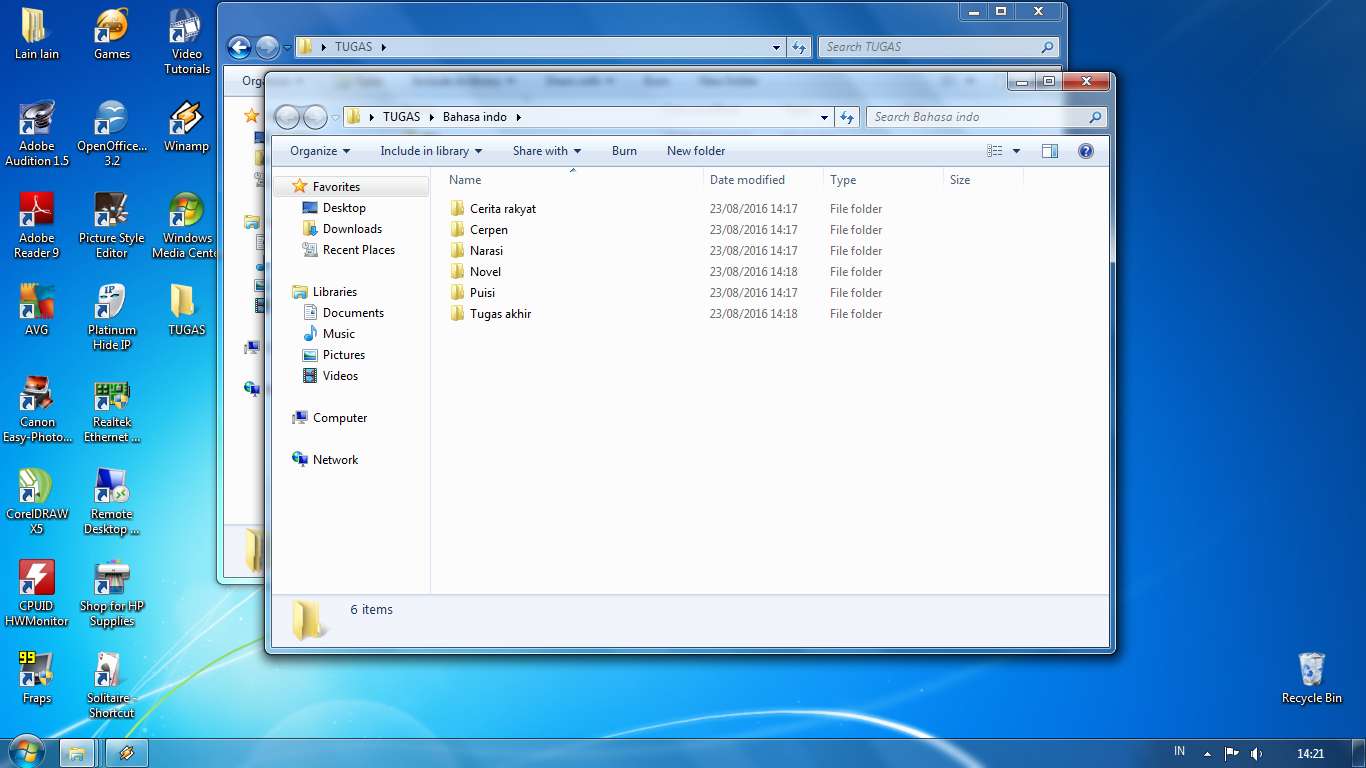Open Shop for HP Supplies icon
1366x768 pixels.
pyautogui.click(x=112, y=593)
